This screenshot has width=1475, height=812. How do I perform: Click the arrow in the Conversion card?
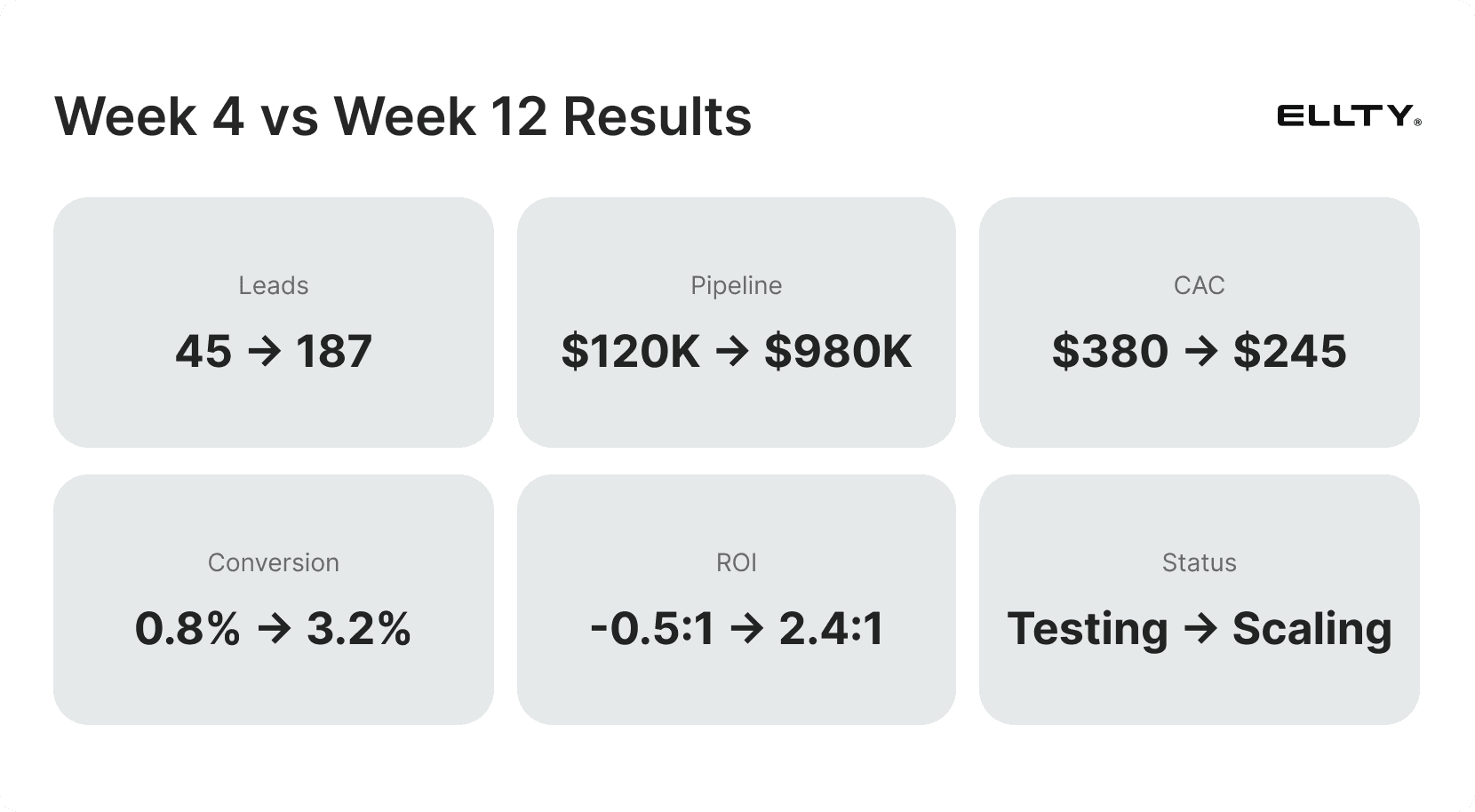(x=274, y=629)
